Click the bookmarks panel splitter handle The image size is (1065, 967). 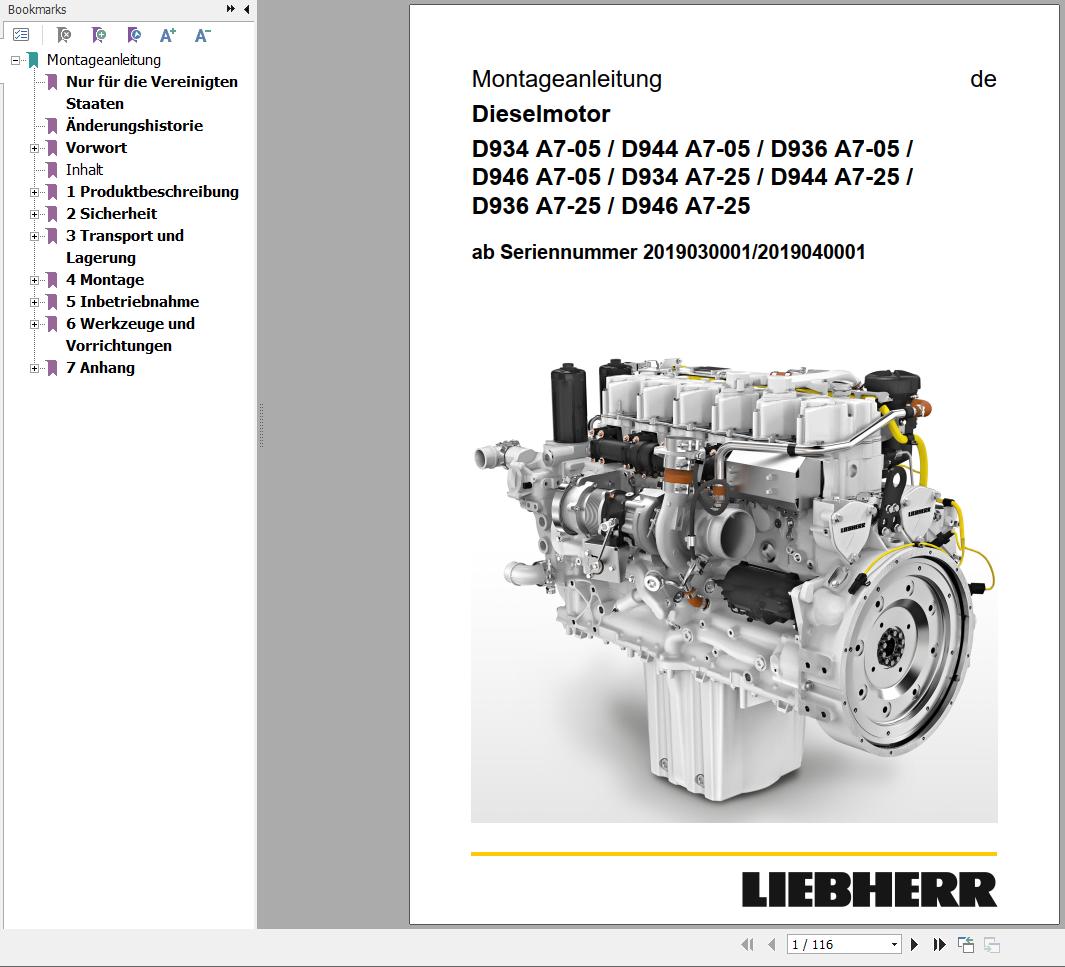[x=261, y=426]
